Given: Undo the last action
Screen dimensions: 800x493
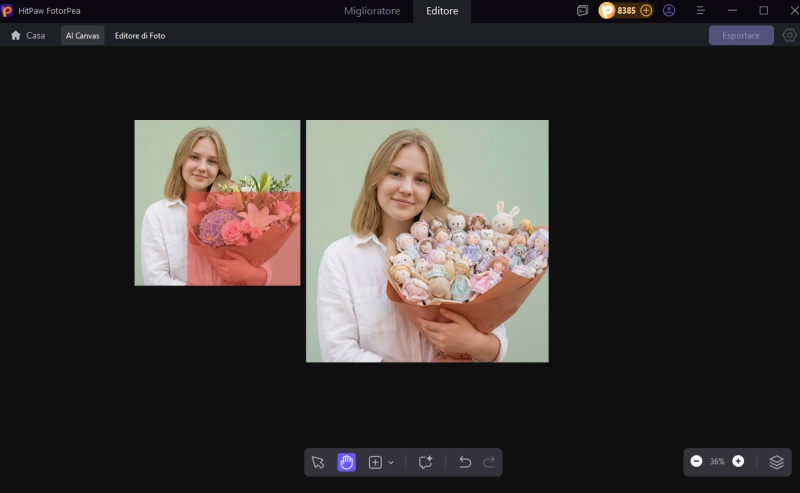Looking at the screenshot, I should [x=465, y=462].
